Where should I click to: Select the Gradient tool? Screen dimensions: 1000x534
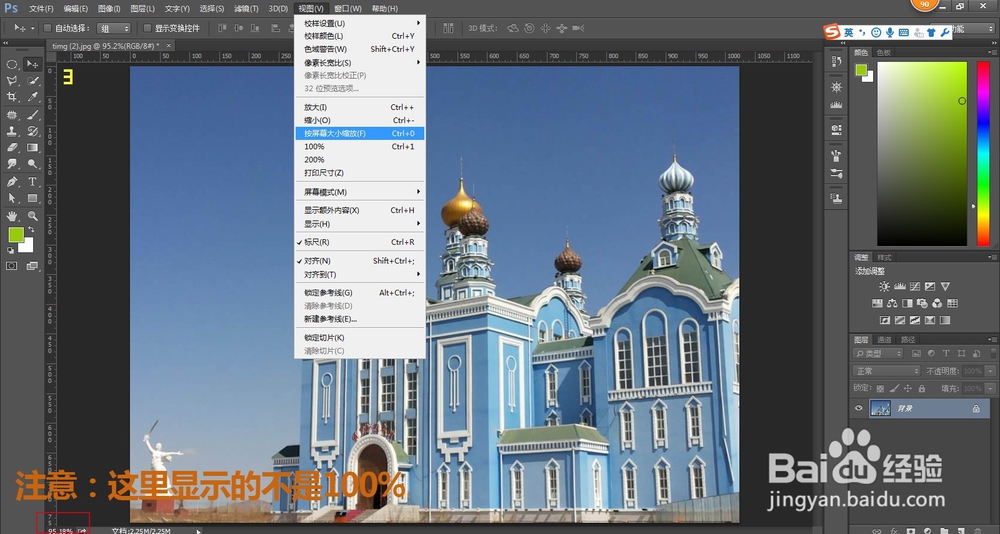[x=32, y=147]
